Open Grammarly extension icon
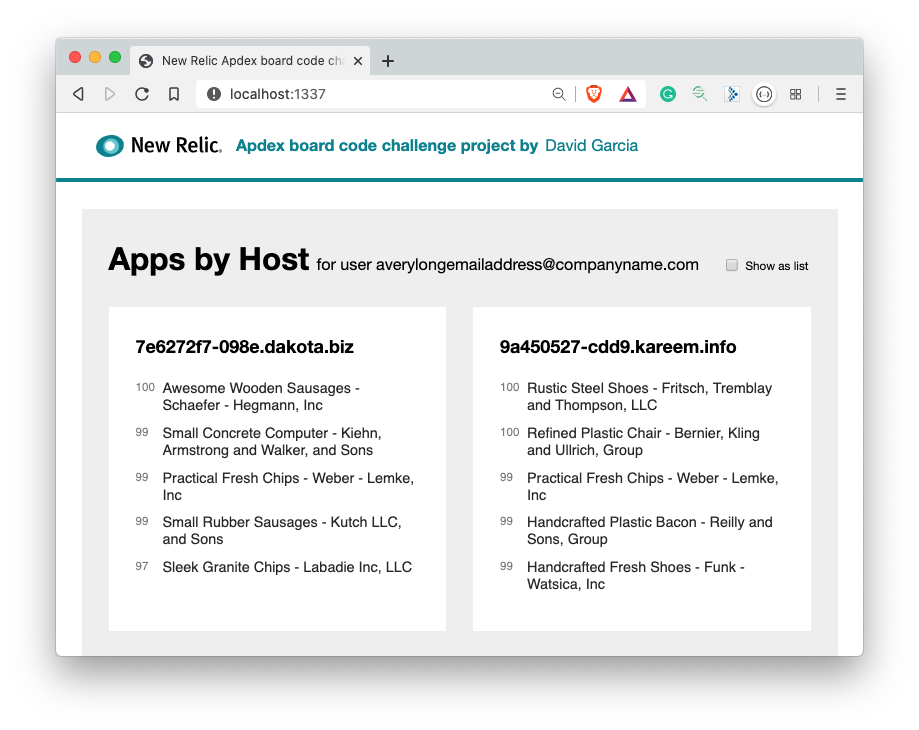This screenshot has height=730, width=919. [668, 94]
